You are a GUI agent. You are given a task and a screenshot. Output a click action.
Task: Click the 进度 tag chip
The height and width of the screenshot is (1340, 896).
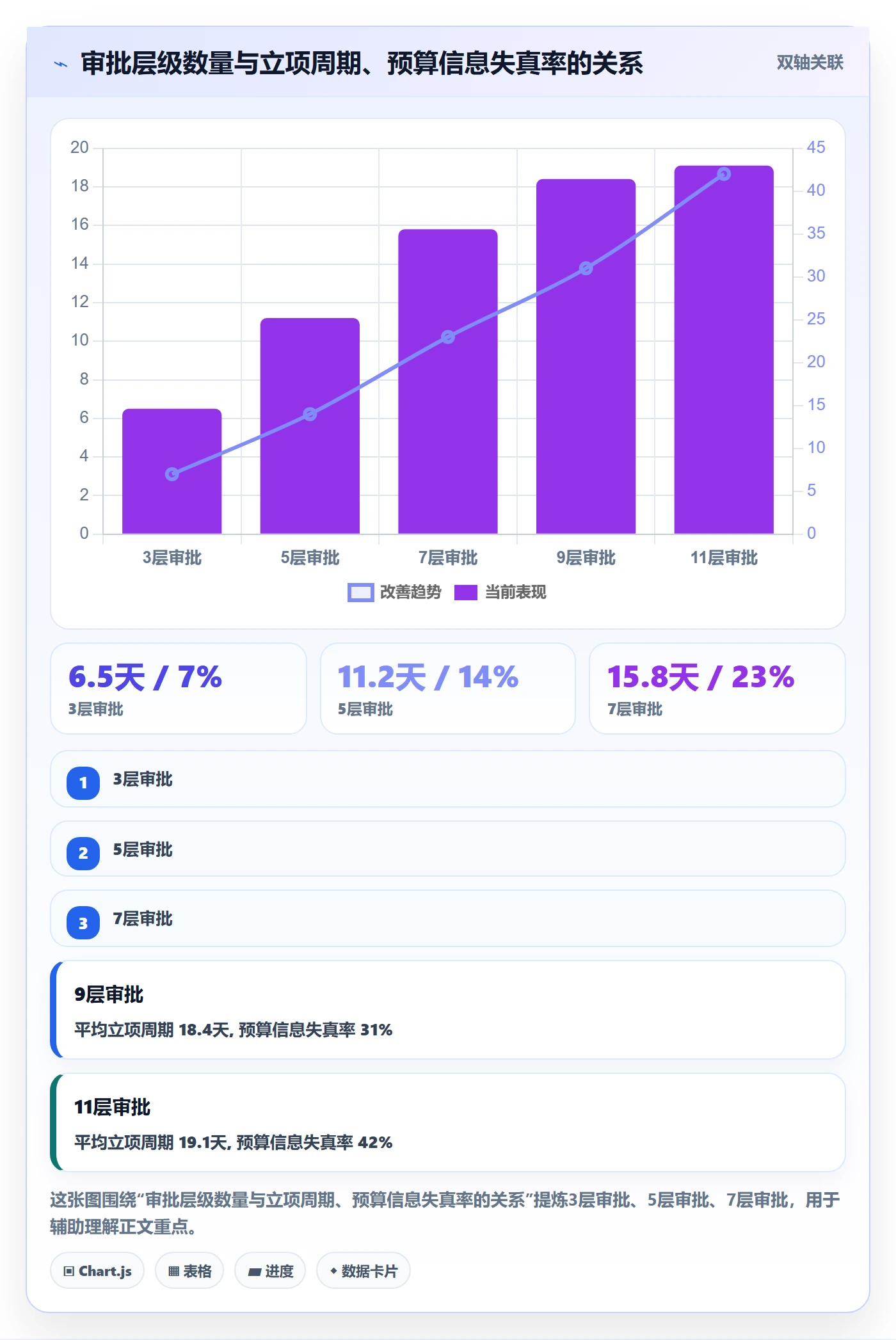pyautogui.click(x=270, y=1271)
